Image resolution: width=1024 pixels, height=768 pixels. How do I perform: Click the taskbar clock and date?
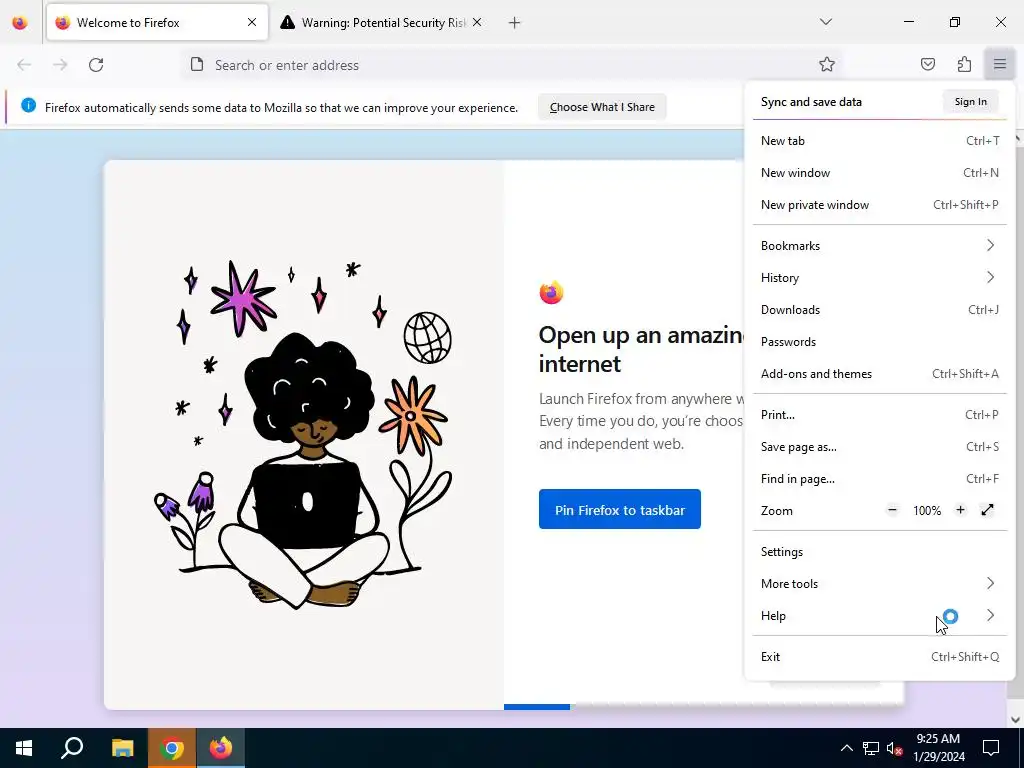[x=938, y=748]
